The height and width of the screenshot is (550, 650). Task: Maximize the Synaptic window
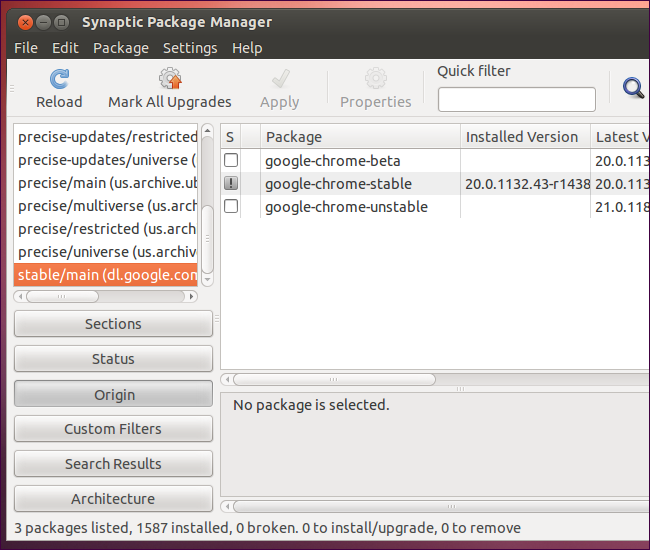coord(61,22)
